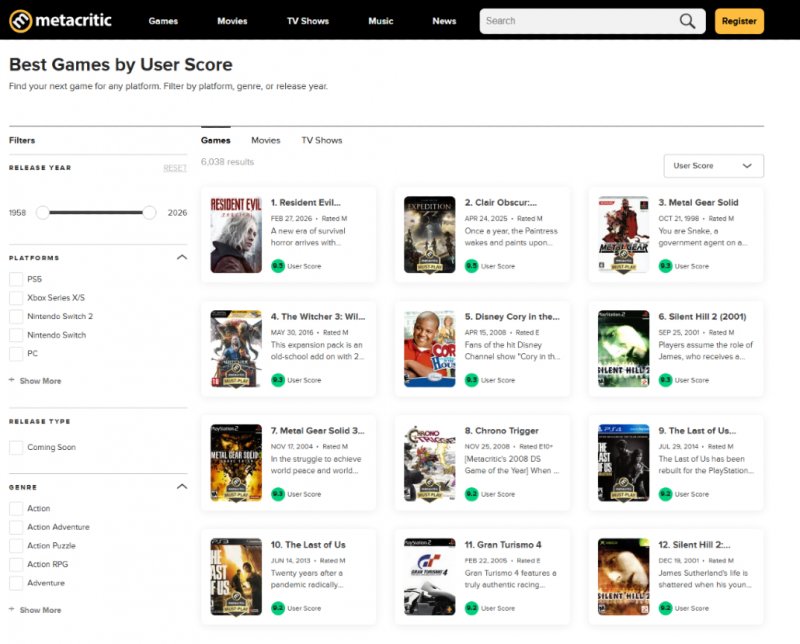The image size is (800, 644).
Task: Open the User Score sort dropdown
Action: click(x=712, y=166)
